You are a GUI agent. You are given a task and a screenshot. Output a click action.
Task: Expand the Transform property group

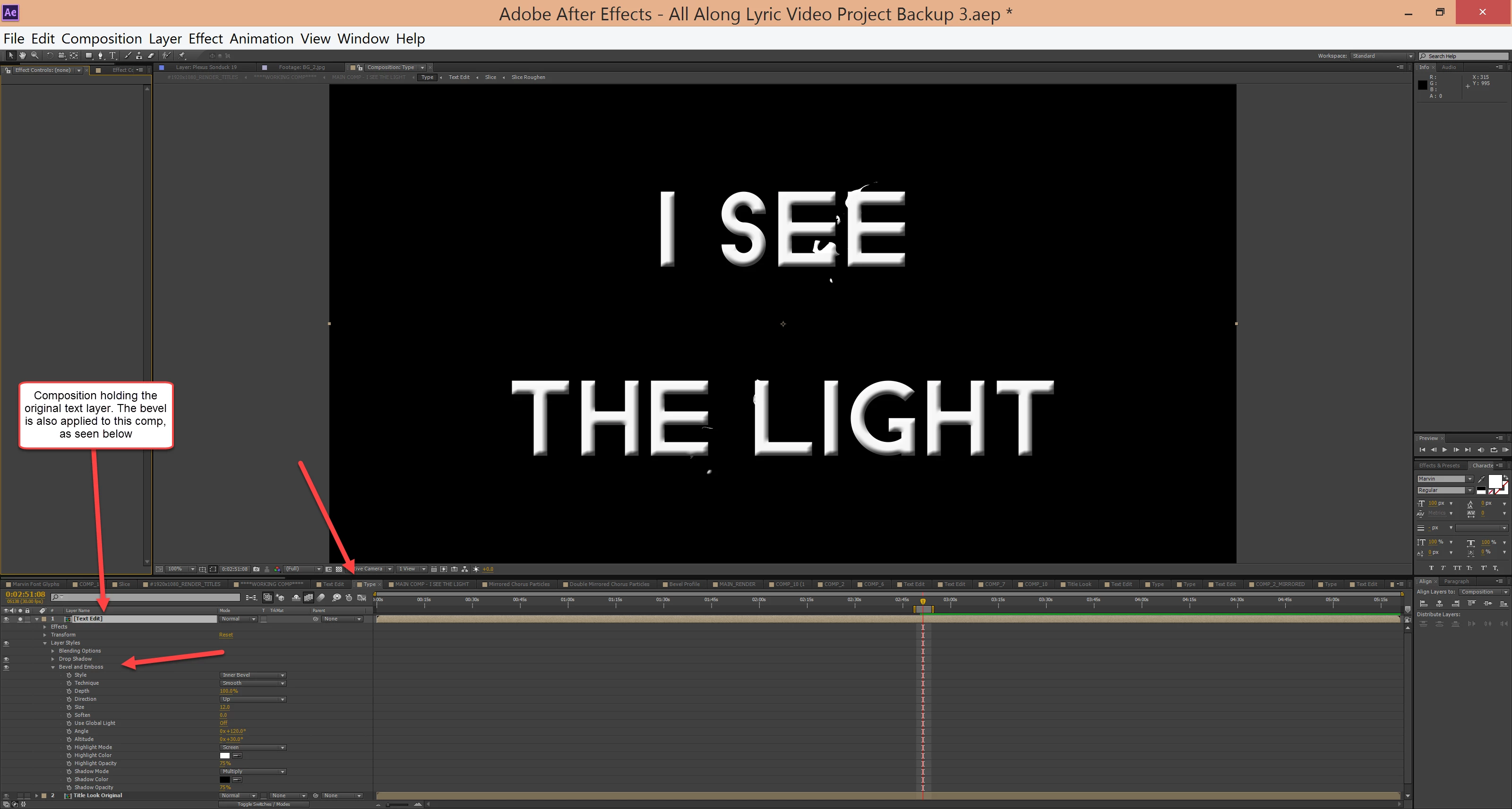pos(44,635)
